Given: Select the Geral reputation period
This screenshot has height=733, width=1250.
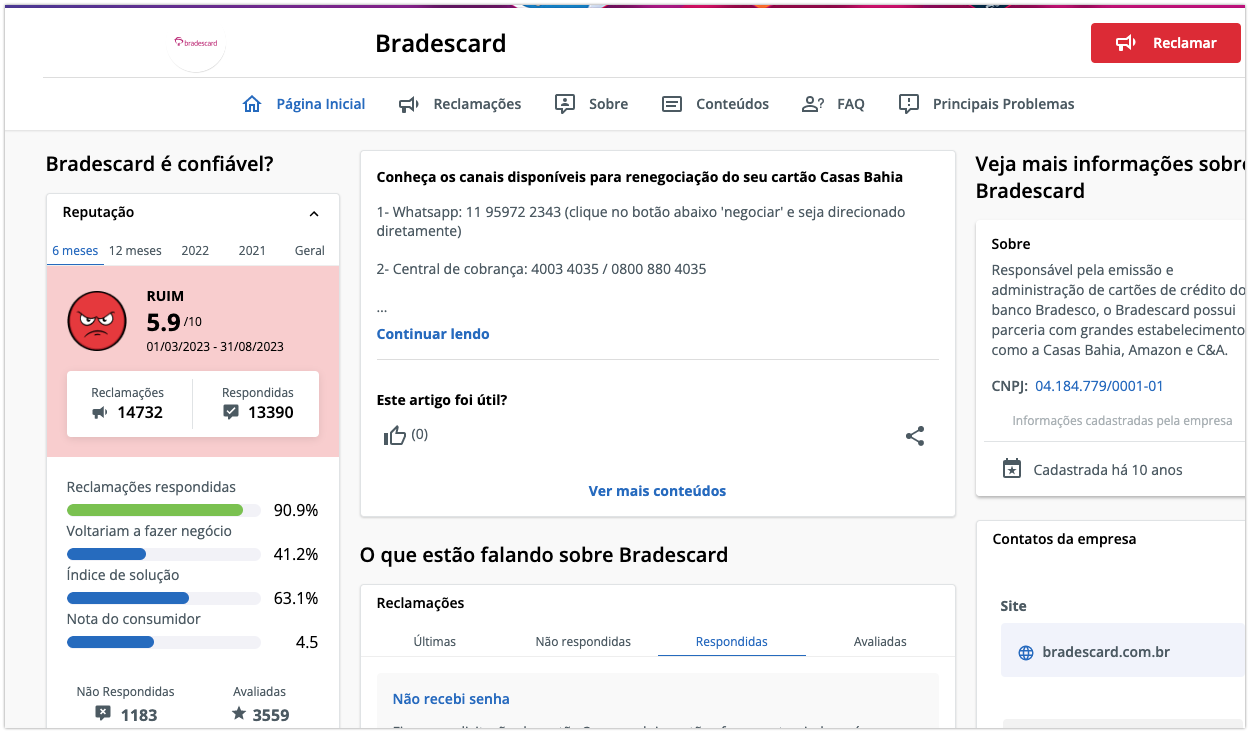Looking at the screenshot, I should coord(310,251).
